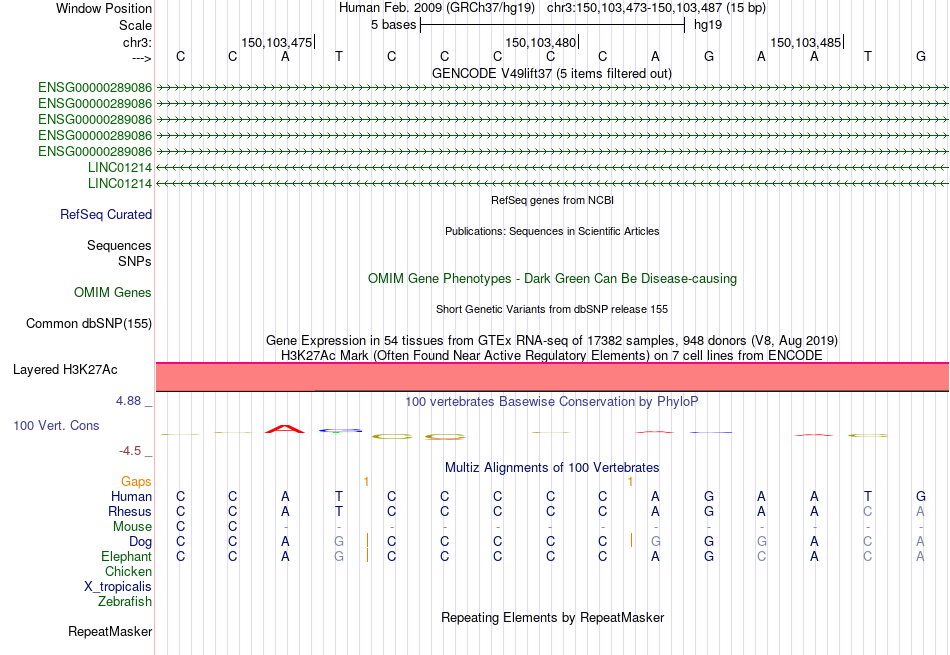The height and width of the screenshot is (655, 950).
Task: Open the GTEx Gene Expression in 54 tissues title
Action: [x=552, y=341]
